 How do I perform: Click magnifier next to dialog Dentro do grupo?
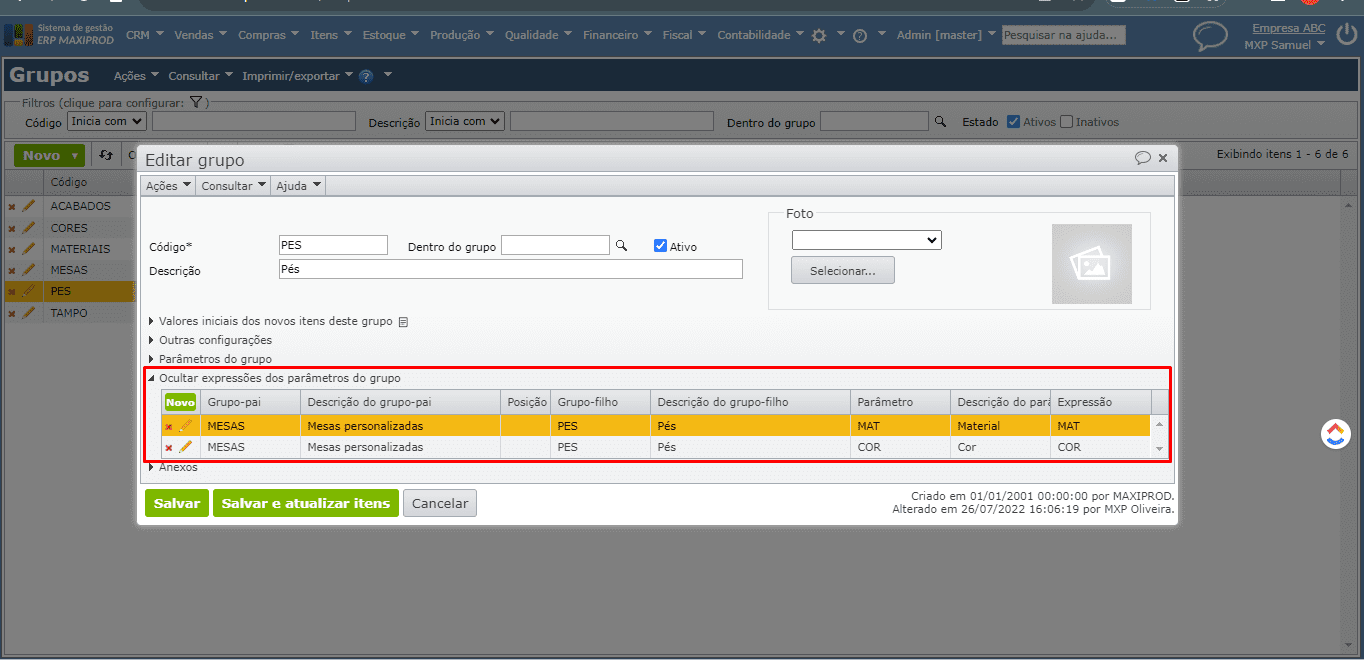[621, 245]
